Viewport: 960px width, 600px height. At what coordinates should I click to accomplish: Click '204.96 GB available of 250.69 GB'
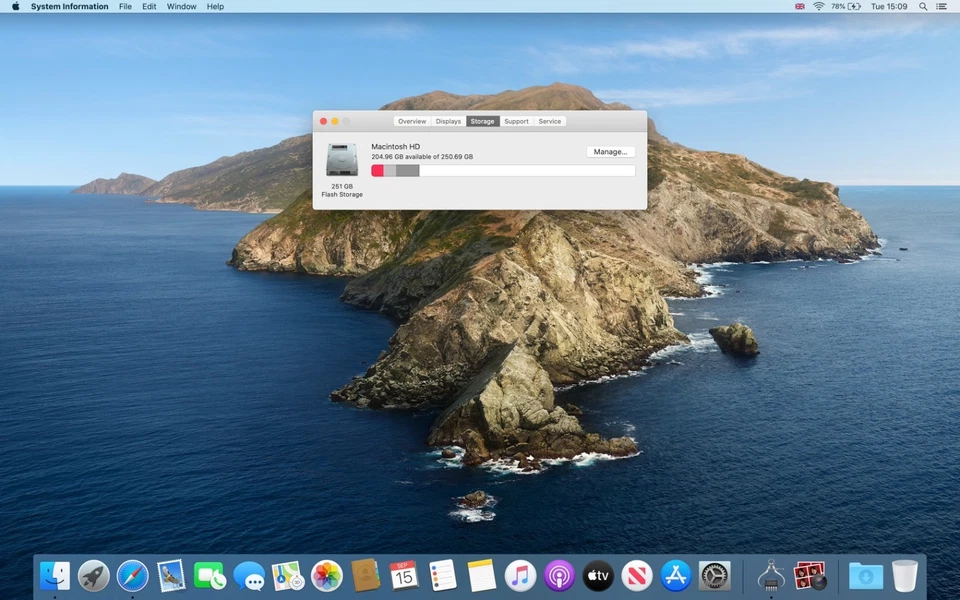point(422,157)
